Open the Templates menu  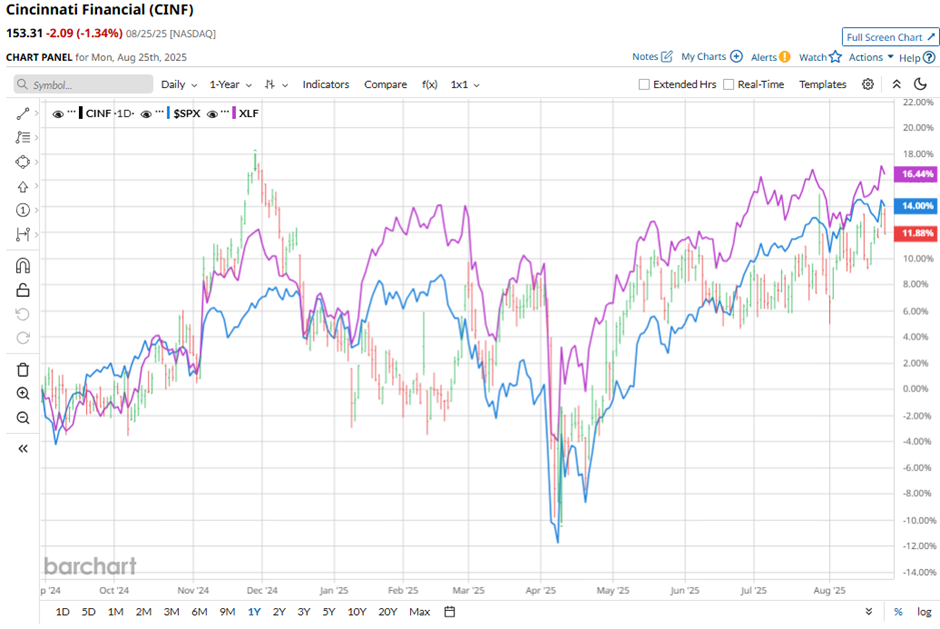(x=822, y=85)
